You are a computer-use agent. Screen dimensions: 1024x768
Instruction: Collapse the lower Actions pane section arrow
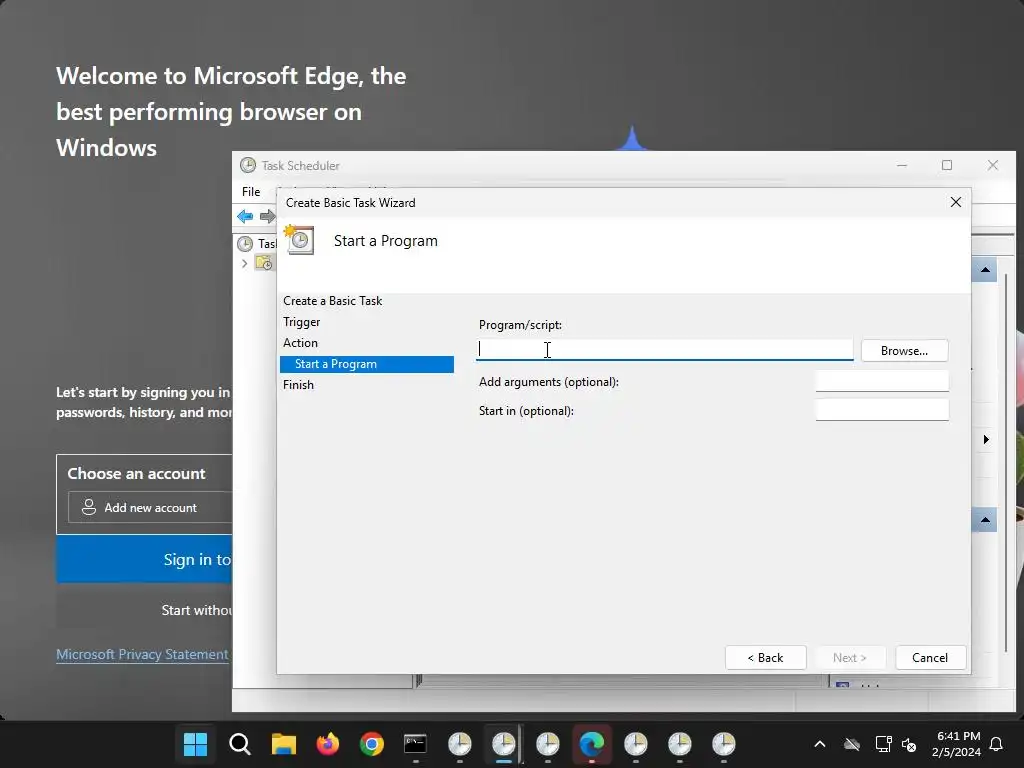point(985,520)
